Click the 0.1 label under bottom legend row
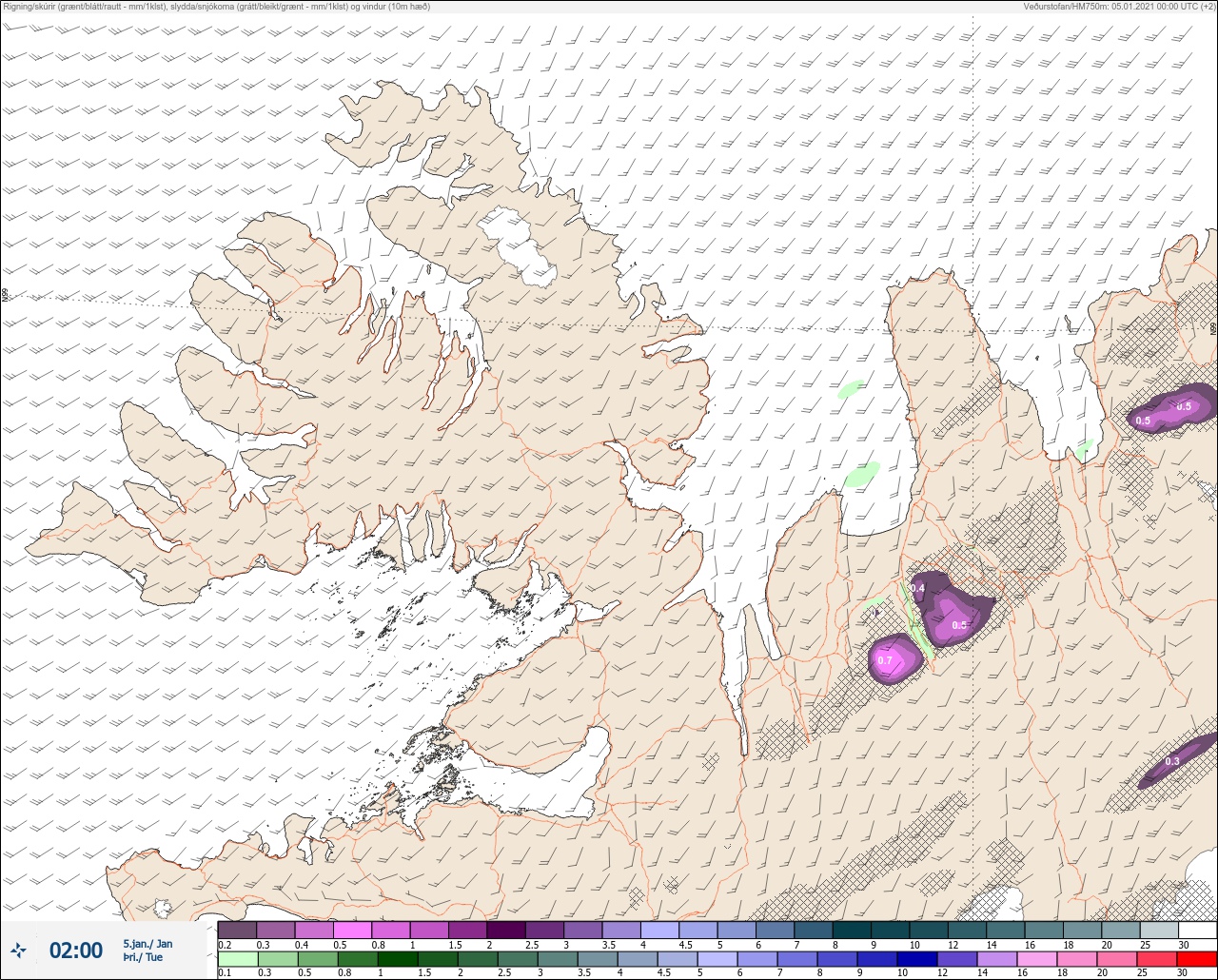 pos(225,972)
